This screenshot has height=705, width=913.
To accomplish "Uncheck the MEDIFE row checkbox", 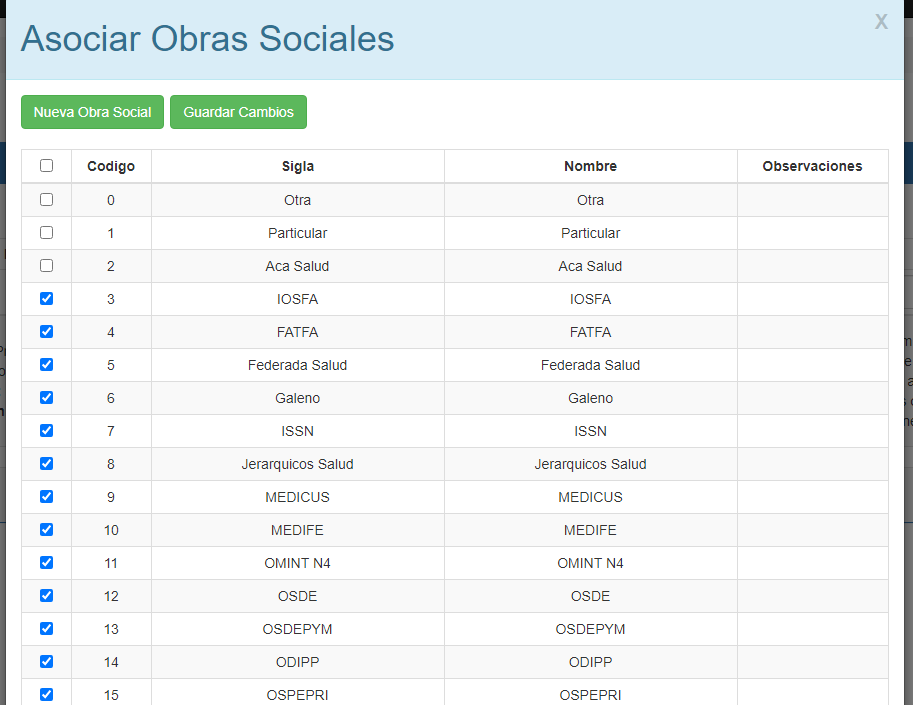I will click(x=46, y=530).
